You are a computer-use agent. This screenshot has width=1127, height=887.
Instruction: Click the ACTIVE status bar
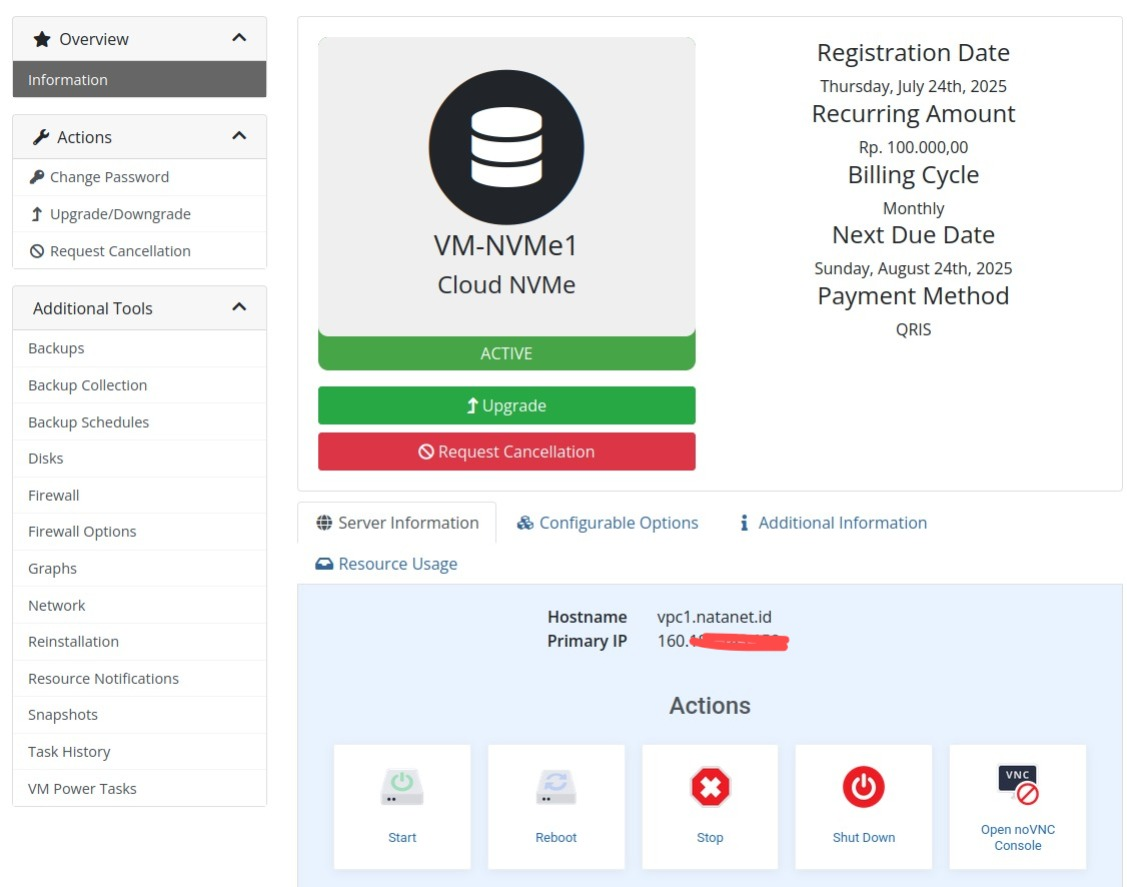(507, 353)
